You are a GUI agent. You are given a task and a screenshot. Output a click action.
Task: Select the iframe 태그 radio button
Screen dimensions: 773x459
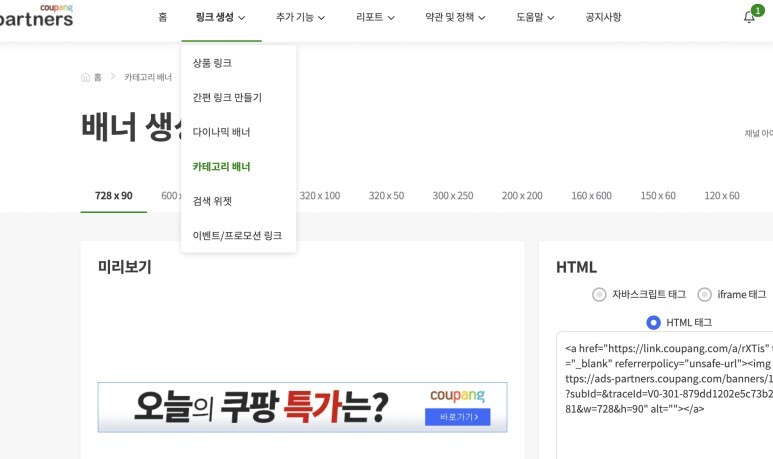coord(704,295)
